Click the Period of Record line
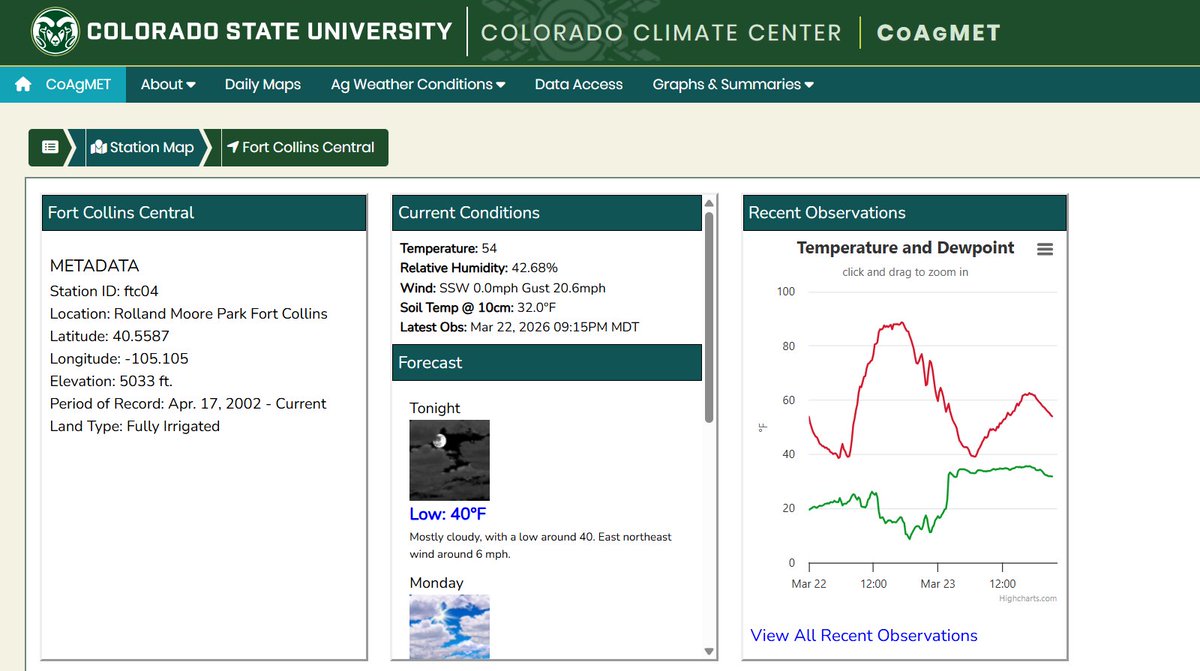The width and height of the screenshot is (1200, 671). click(x=188, y=404)
